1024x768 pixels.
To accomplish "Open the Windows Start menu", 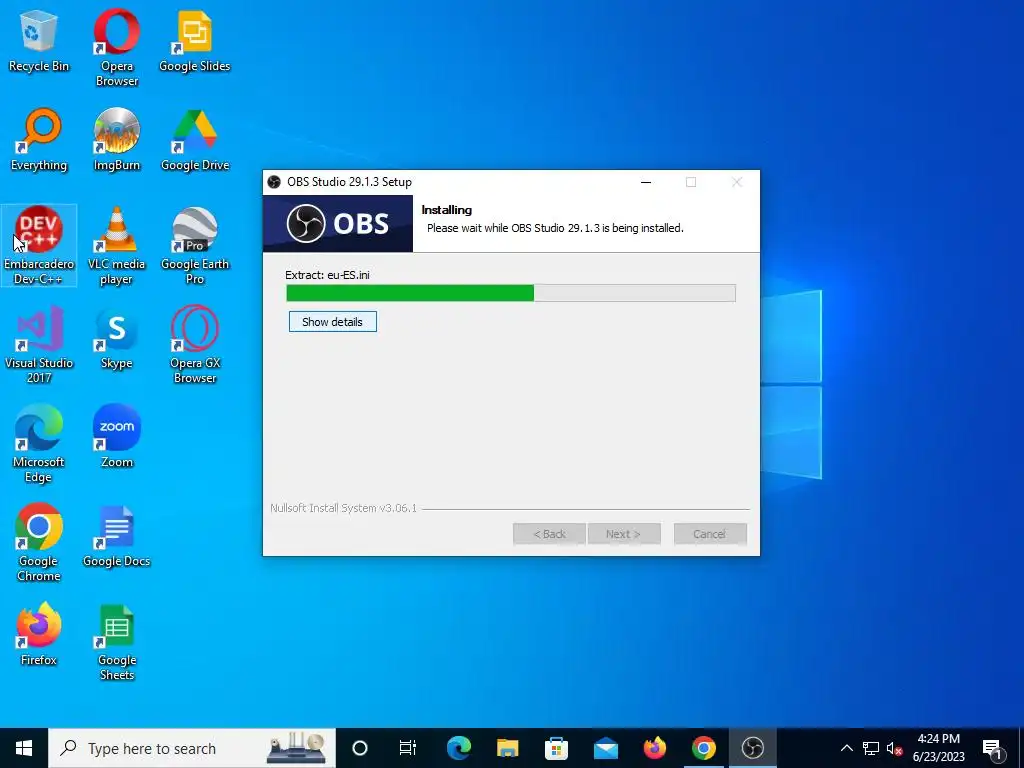I will pyautogui.click(x=24, y=748).
